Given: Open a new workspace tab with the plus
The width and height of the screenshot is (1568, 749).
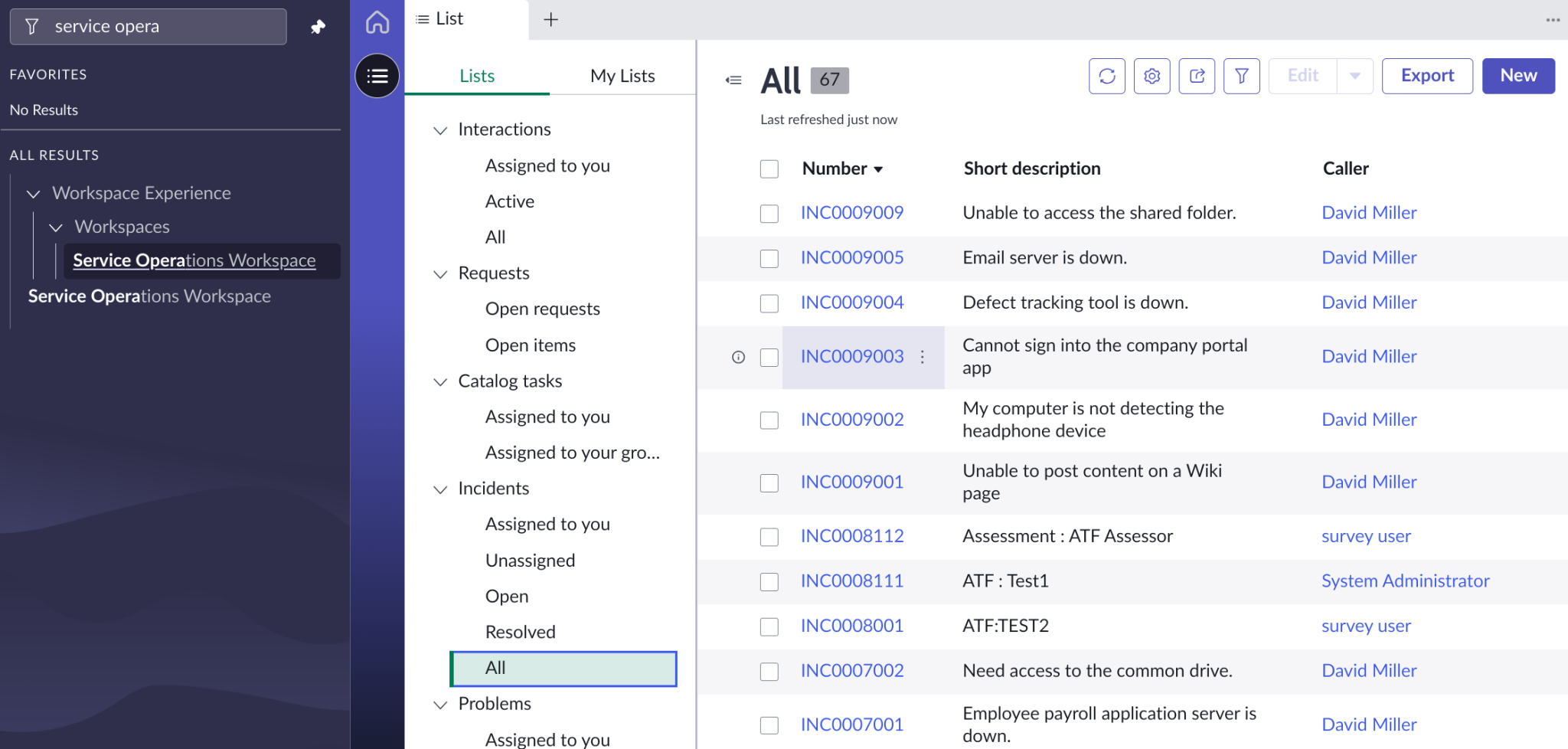Looking at the screenshot, I should [x=551, y=18].
